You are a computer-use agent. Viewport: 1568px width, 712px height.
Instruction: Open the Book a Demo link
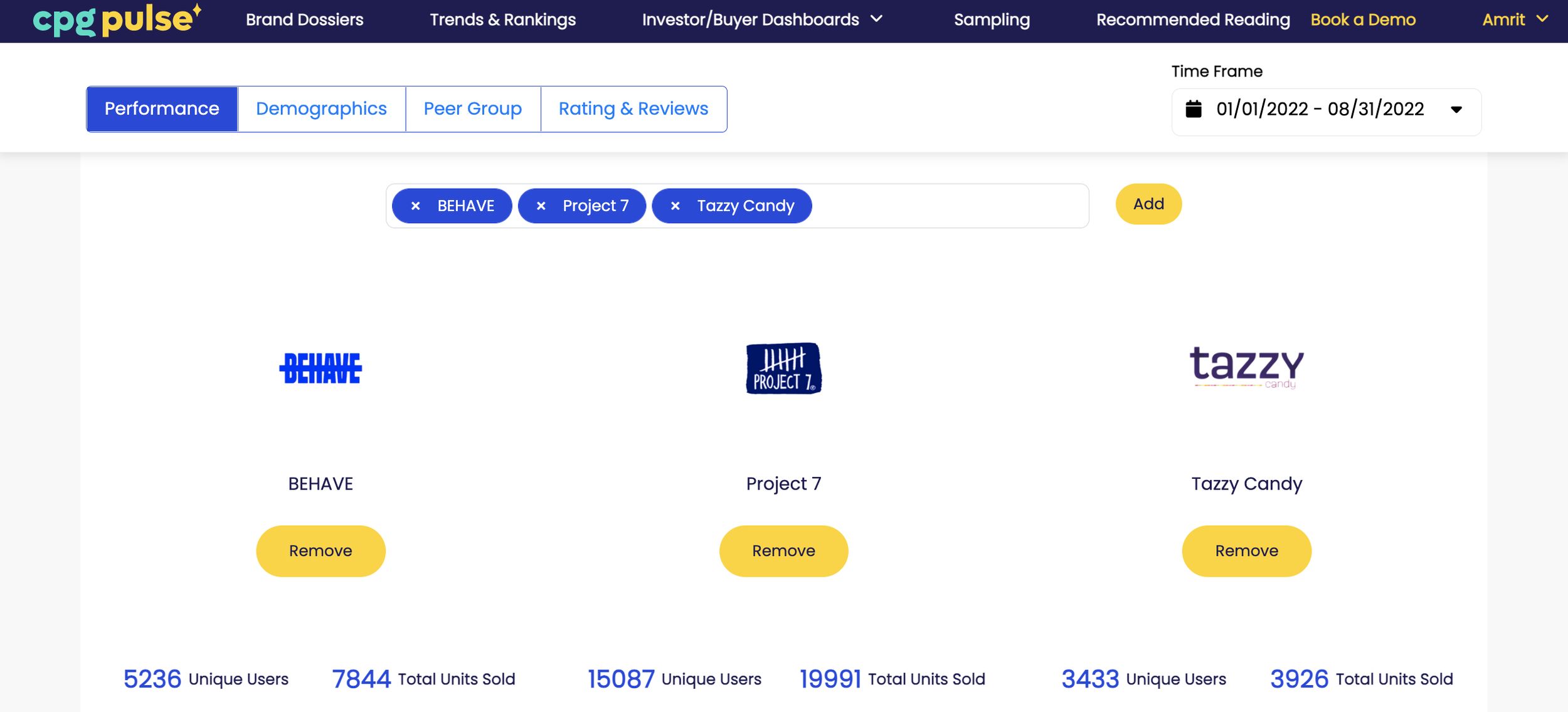point(1362,20)
